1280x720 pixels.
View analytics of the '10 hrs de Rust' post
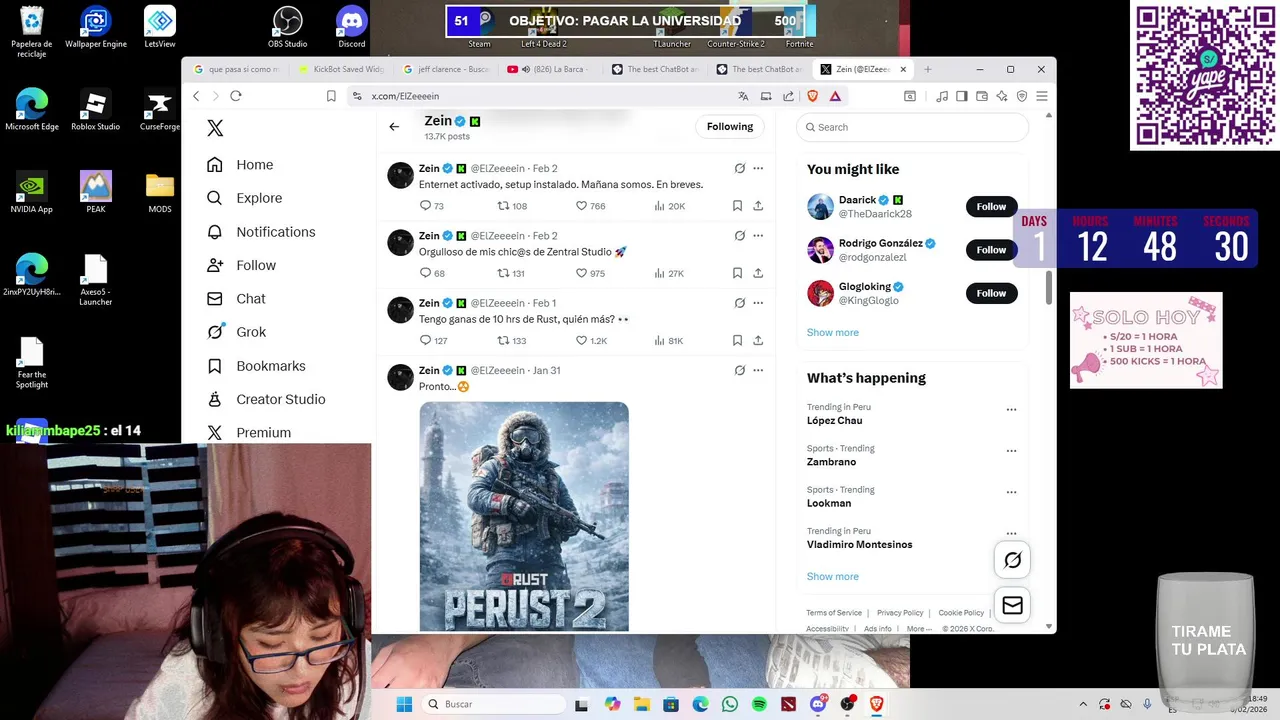(x=668, y=341)
